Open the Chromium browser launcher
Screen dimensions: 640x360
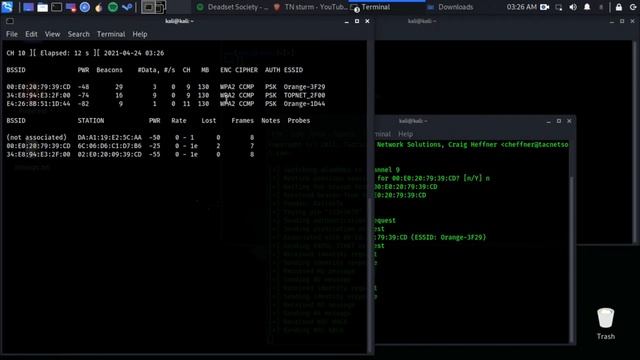(85, 7)
